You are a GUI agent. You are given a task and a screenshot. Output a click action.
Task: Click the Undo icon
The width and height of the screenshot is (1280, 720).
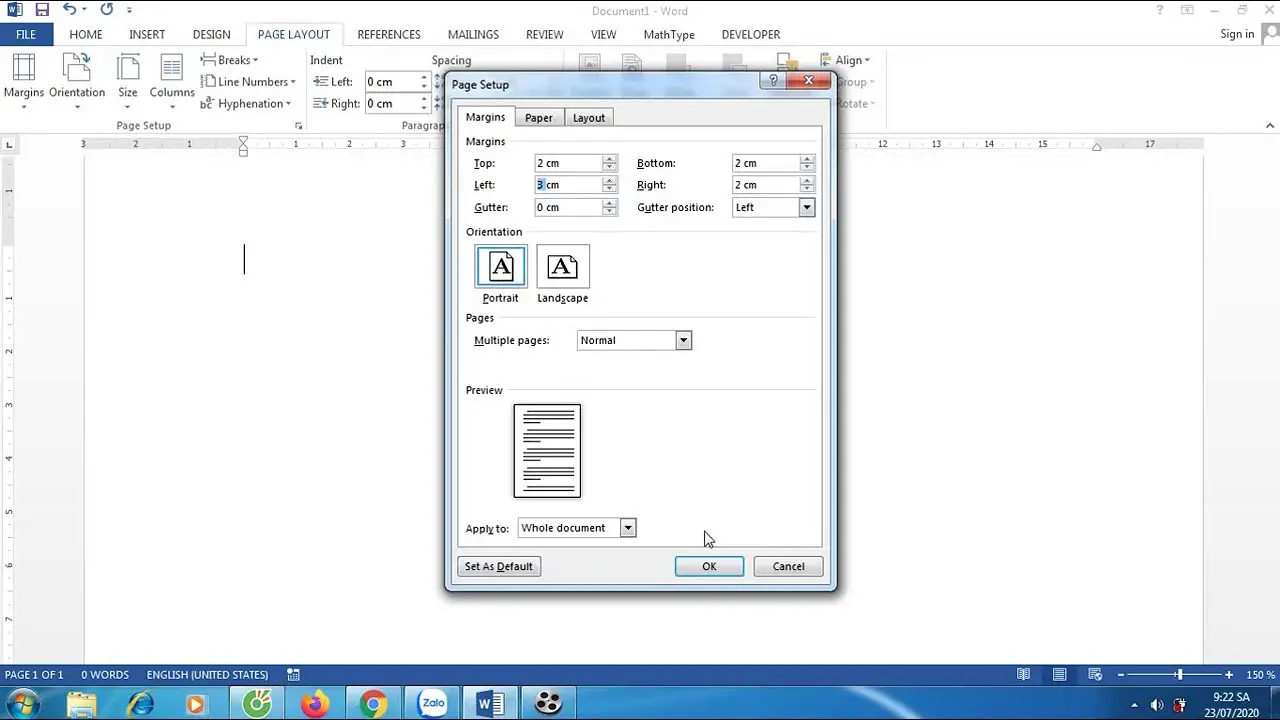tap(69, 10)
